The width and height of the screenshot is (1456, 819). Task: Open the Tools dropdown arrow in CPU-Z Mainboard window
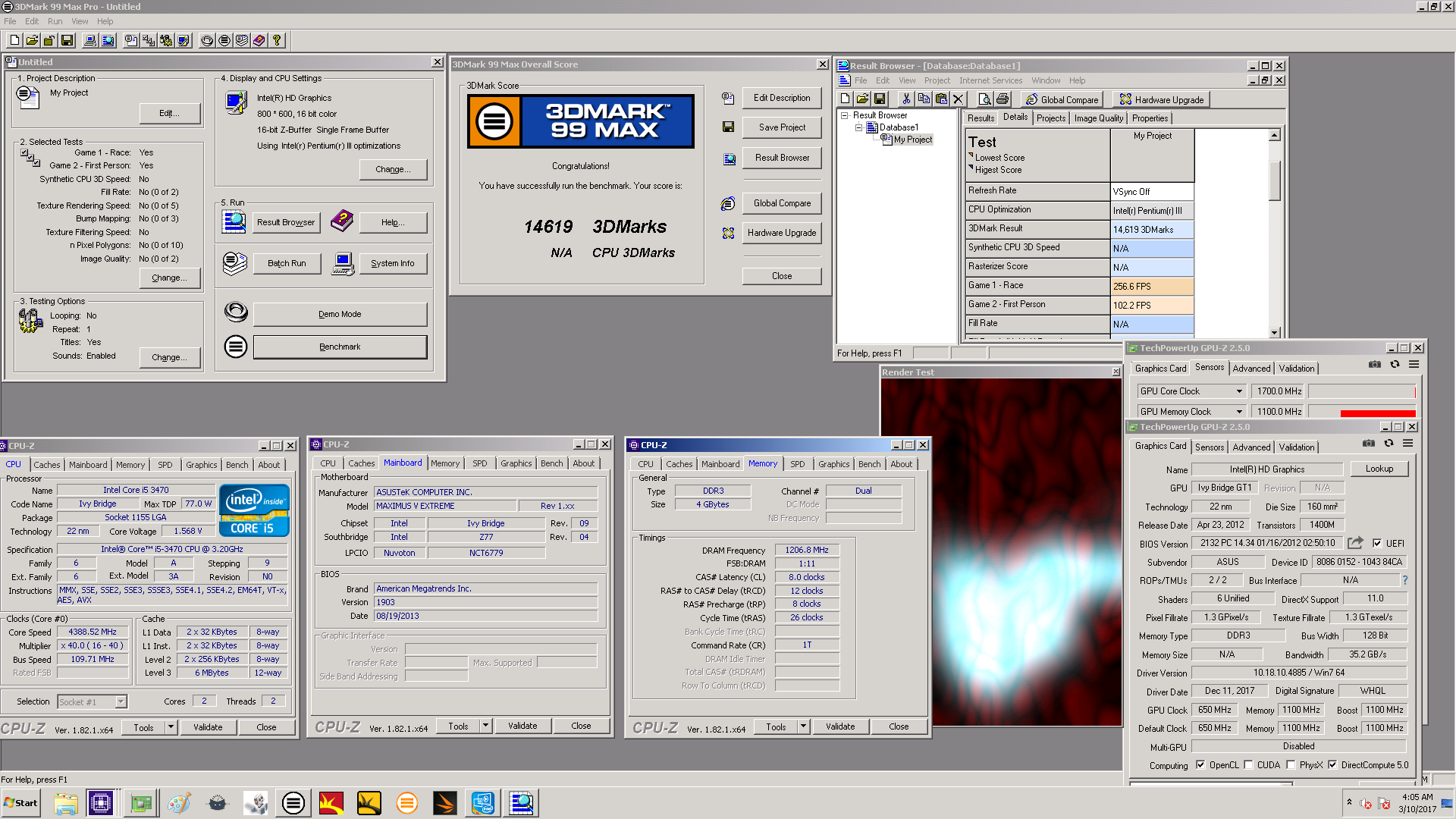pos(485,726)
